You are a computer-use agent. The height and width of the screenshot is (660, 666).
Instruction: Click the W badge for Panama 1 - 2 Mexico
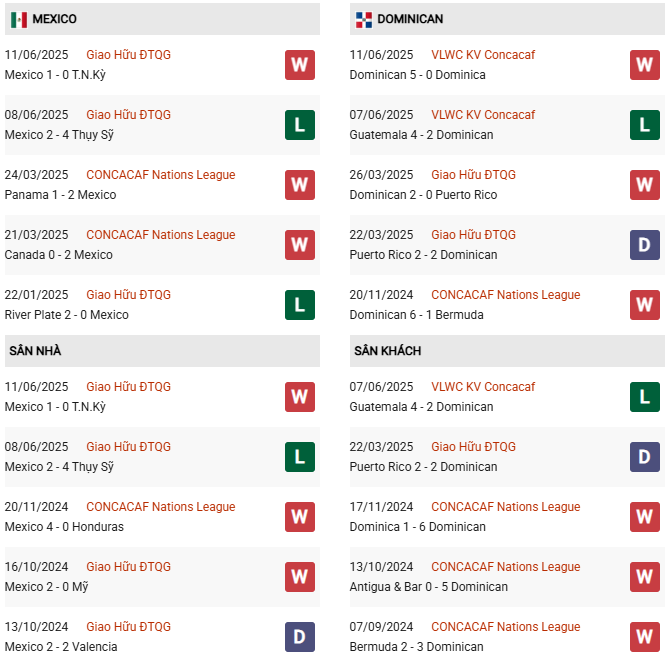pos(299,185)
